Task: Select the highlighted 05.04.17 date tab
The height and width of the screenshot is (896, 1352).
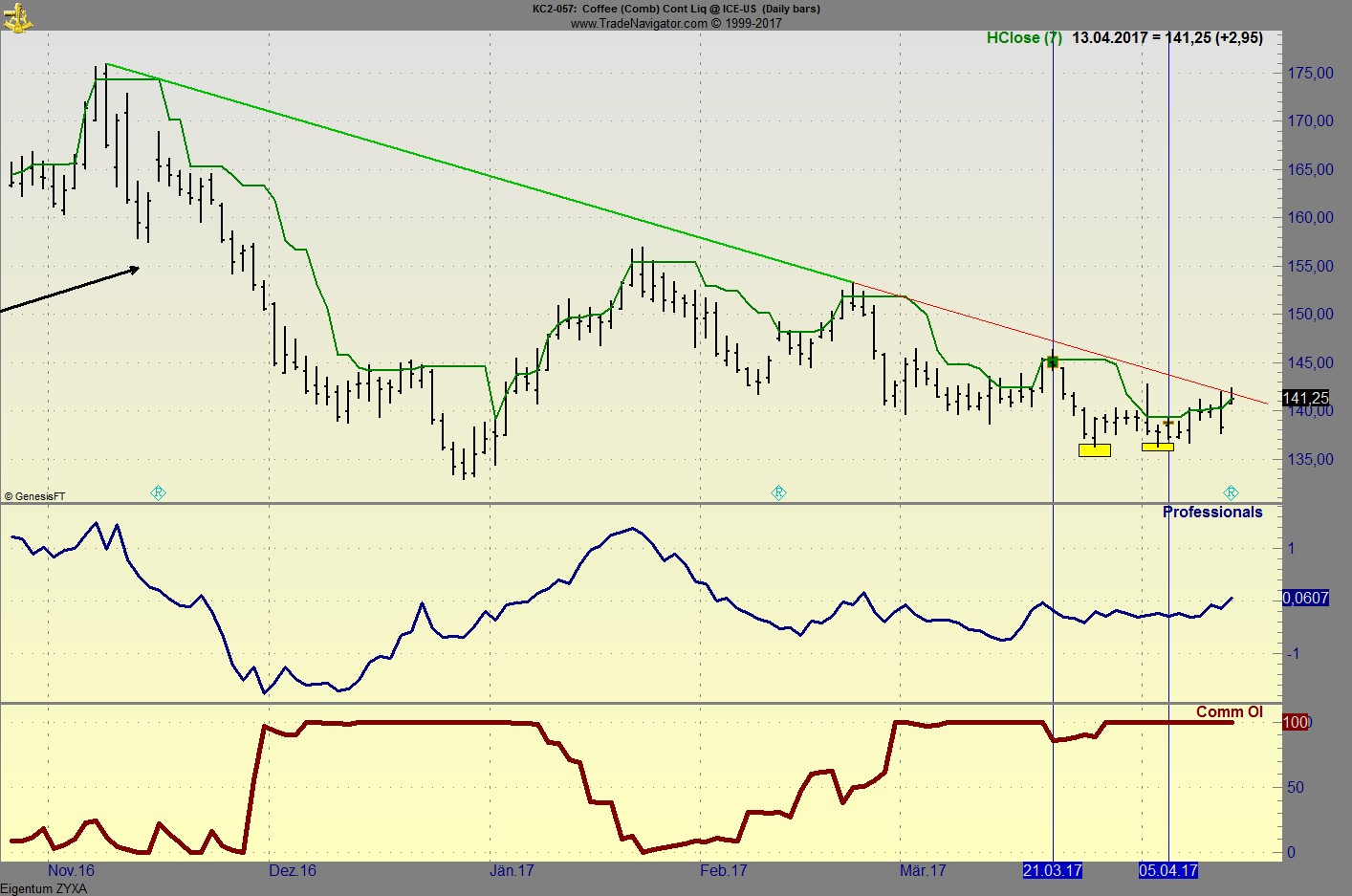Action: tap(1167, 871)
